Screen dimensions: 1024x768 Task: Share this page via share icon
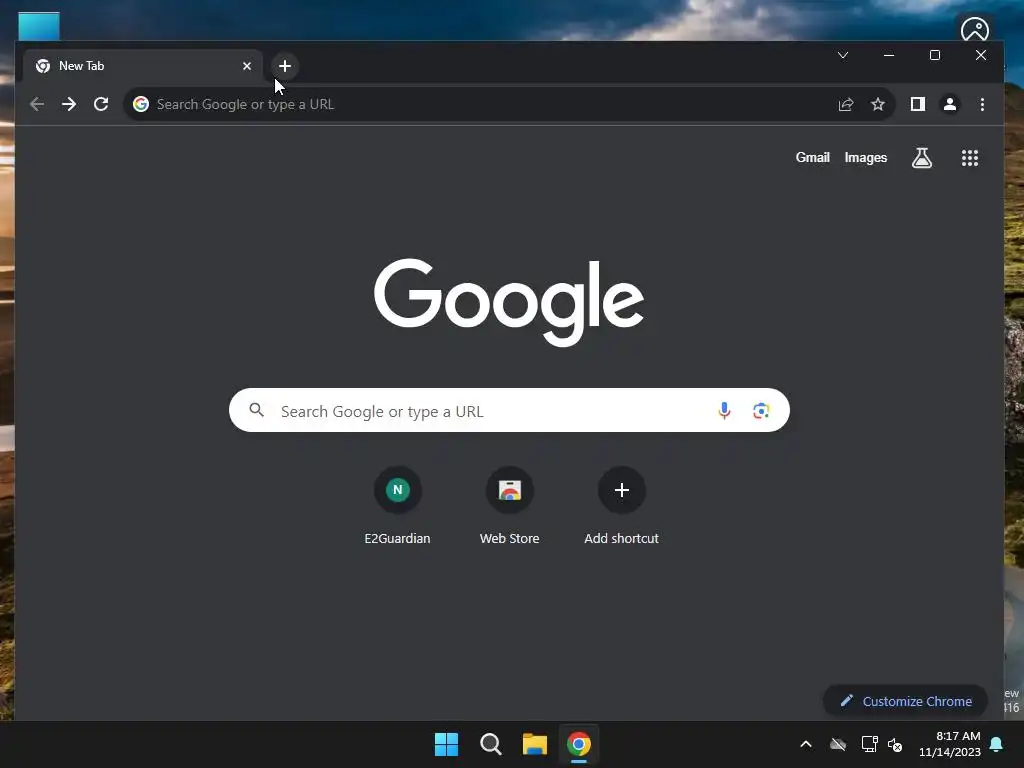tap(846, 104)
